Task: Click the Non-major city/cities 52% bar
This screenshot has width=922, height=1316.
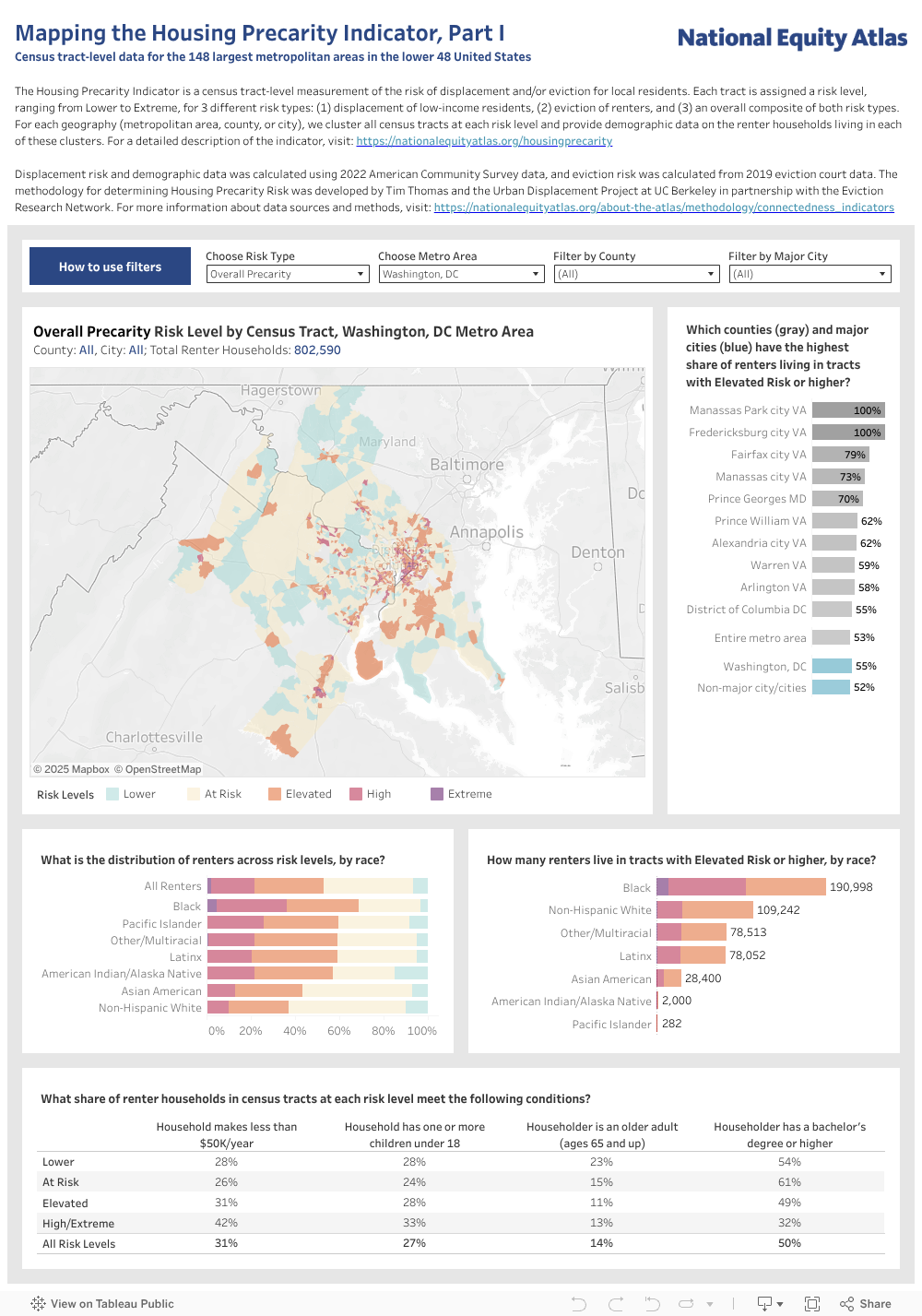Action: [831, 687]
